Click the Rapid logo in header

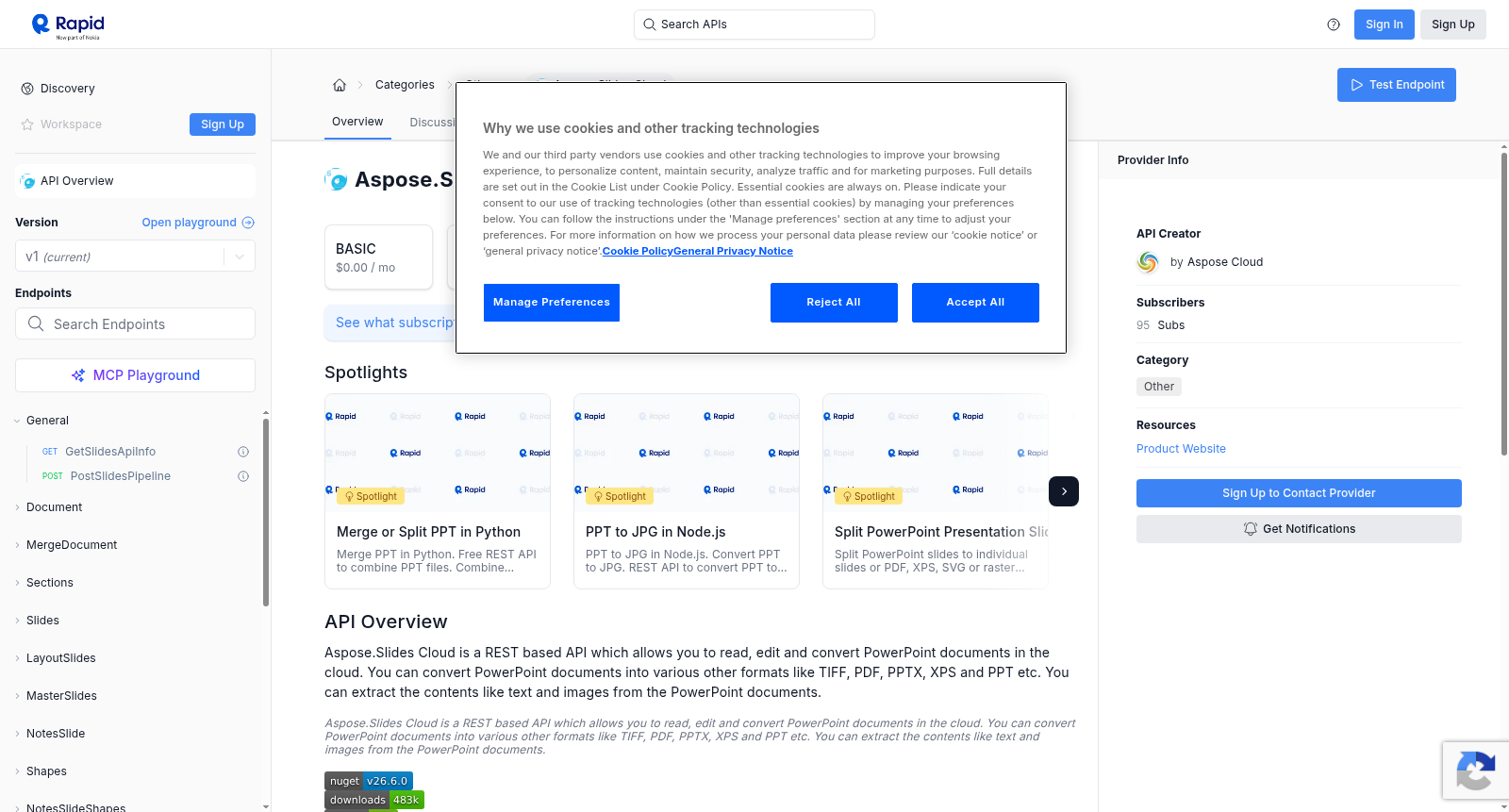[x=68, y=25]
